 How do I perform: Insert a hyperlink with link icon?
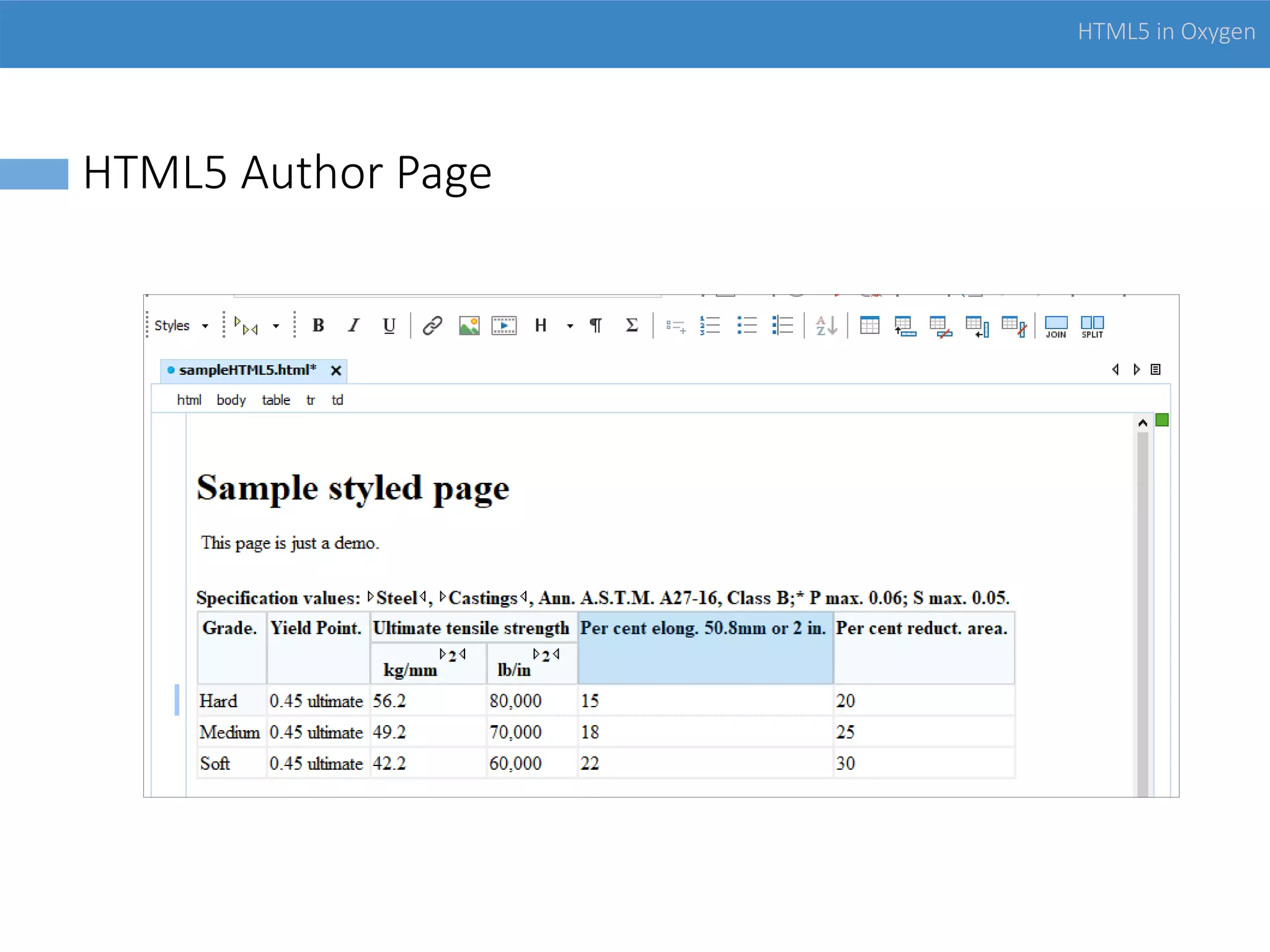[x=432, y=325]
